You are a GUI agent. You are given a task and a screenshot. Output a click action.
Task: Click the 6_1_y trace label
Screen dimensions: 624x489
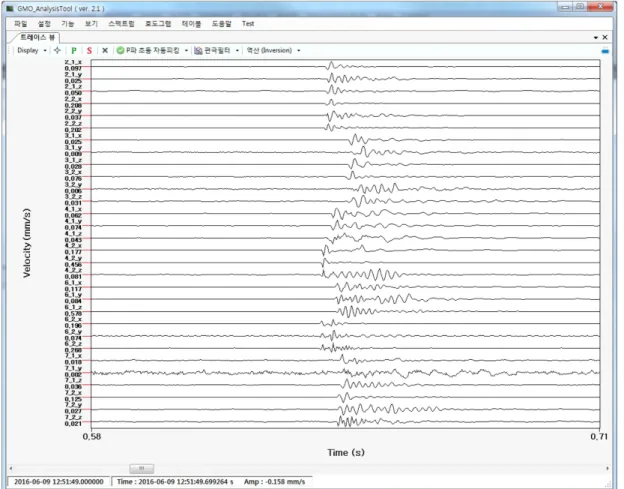(73, 295)
